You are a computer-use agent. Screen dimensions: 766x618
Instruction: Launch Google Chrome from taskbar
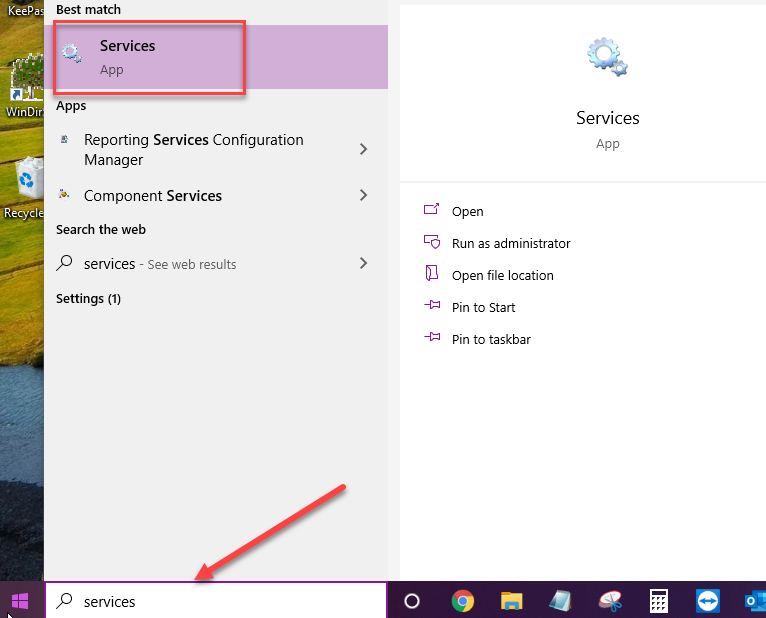click(x=463, y=601)
